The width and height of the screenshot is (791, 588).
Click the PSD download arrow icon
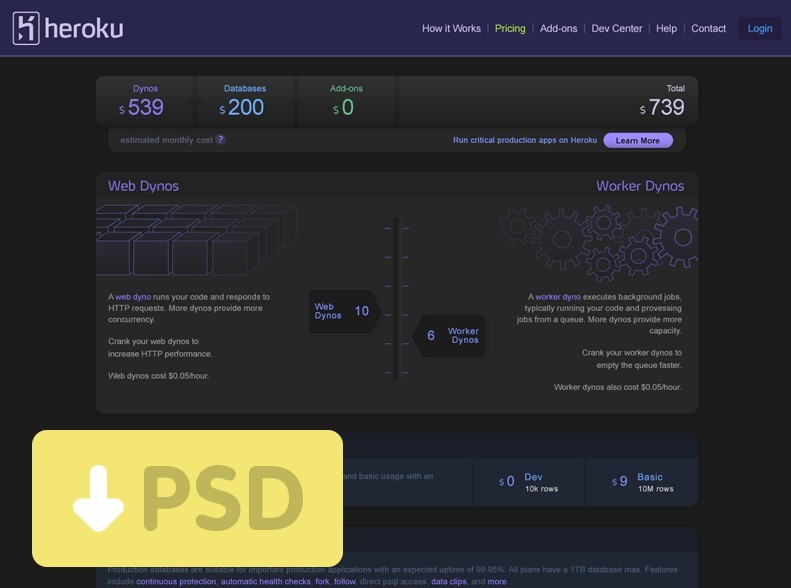click(x=98, y=498)
